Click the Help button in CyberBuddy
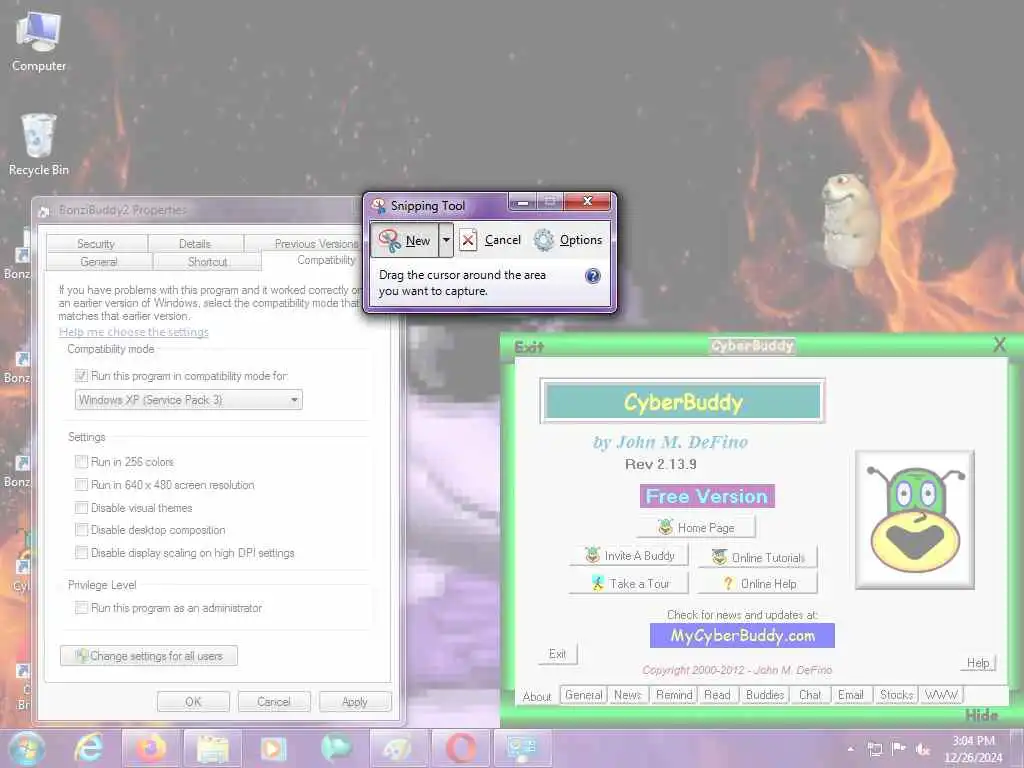Viewport: 1024px width, 768px height. [x=978, y=663]
